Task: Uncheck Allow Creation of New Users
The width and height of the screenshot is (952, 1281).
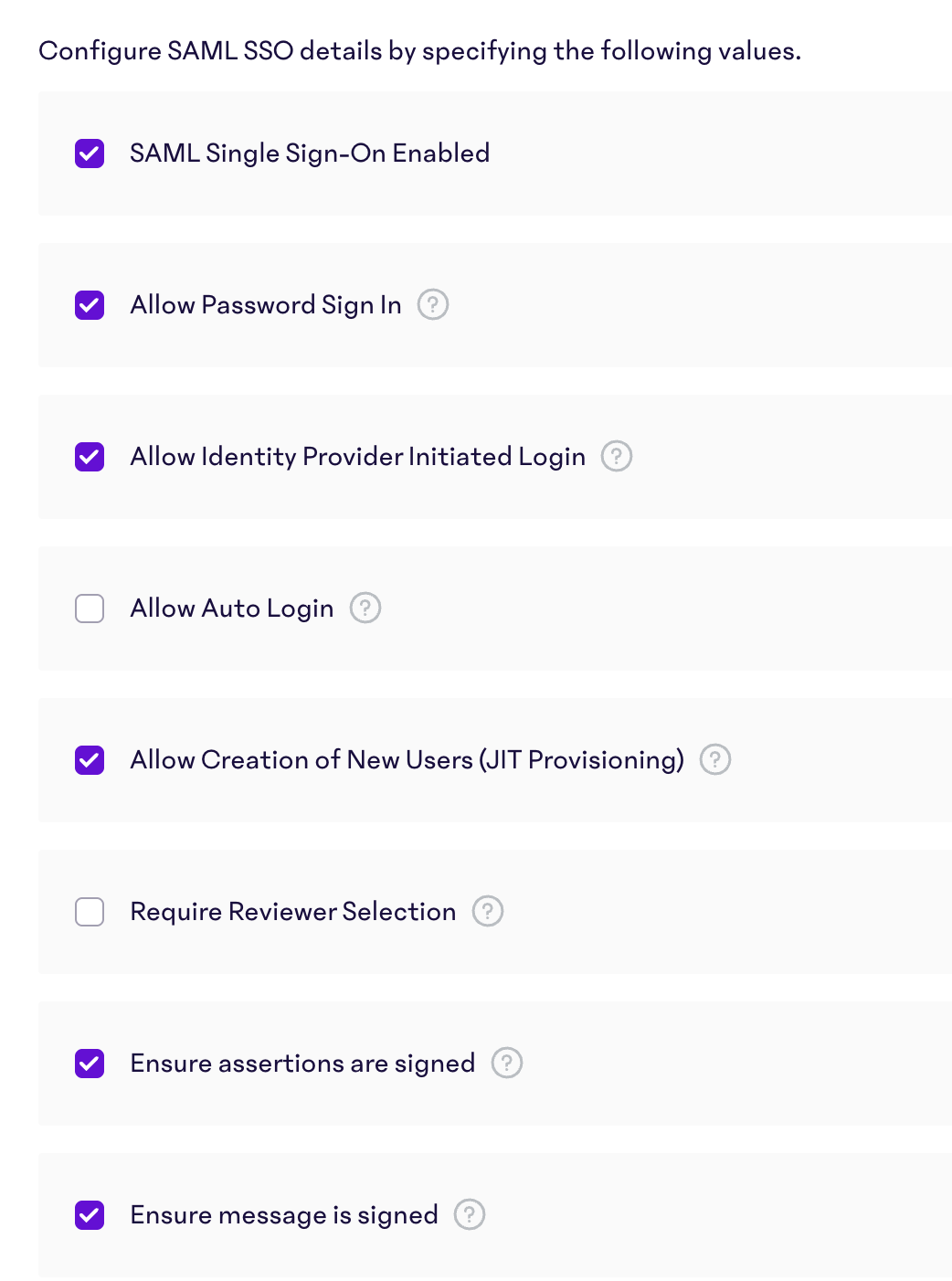Action: coord(89,759)
